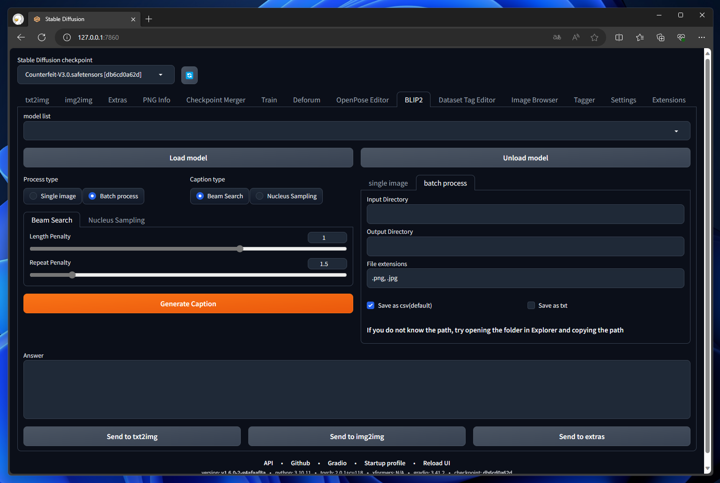Click the site information icon in address bar
The image size is (720, 483).
[x=67, y=37]
